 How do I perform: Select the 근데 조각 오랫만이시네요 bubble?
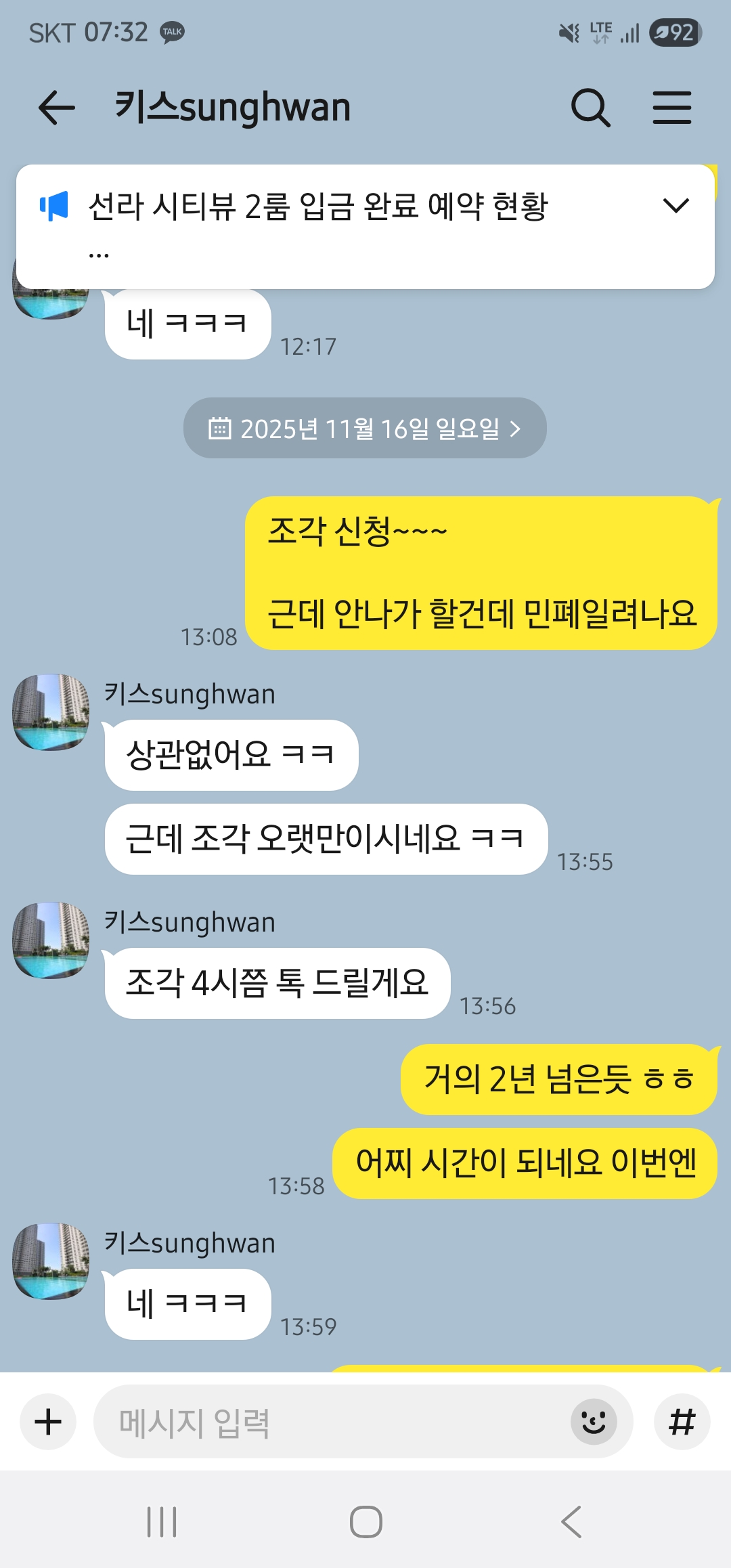(326, 839)
